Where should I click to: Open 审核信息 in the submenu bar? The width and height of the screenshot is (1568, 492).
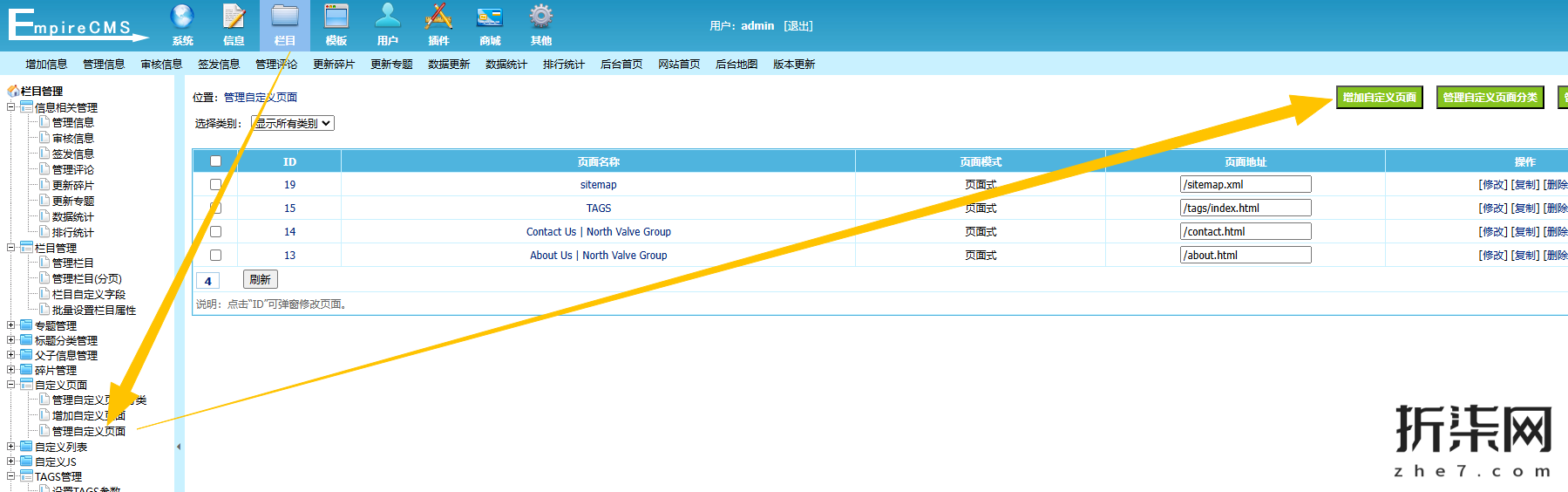[161, 65]
